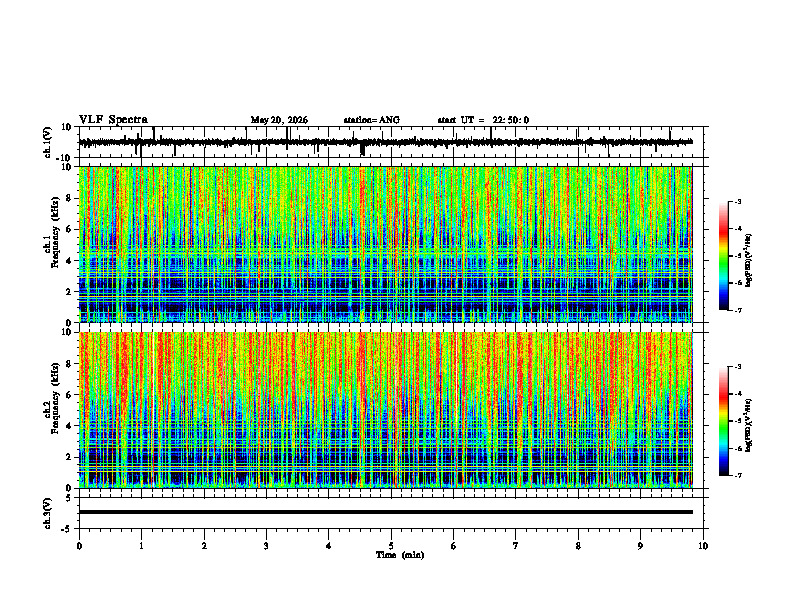Image resolution: width=792 pixels, height=612 pixels.
Task: Click the 0 minute tick label
Action: tap(79, 546)
